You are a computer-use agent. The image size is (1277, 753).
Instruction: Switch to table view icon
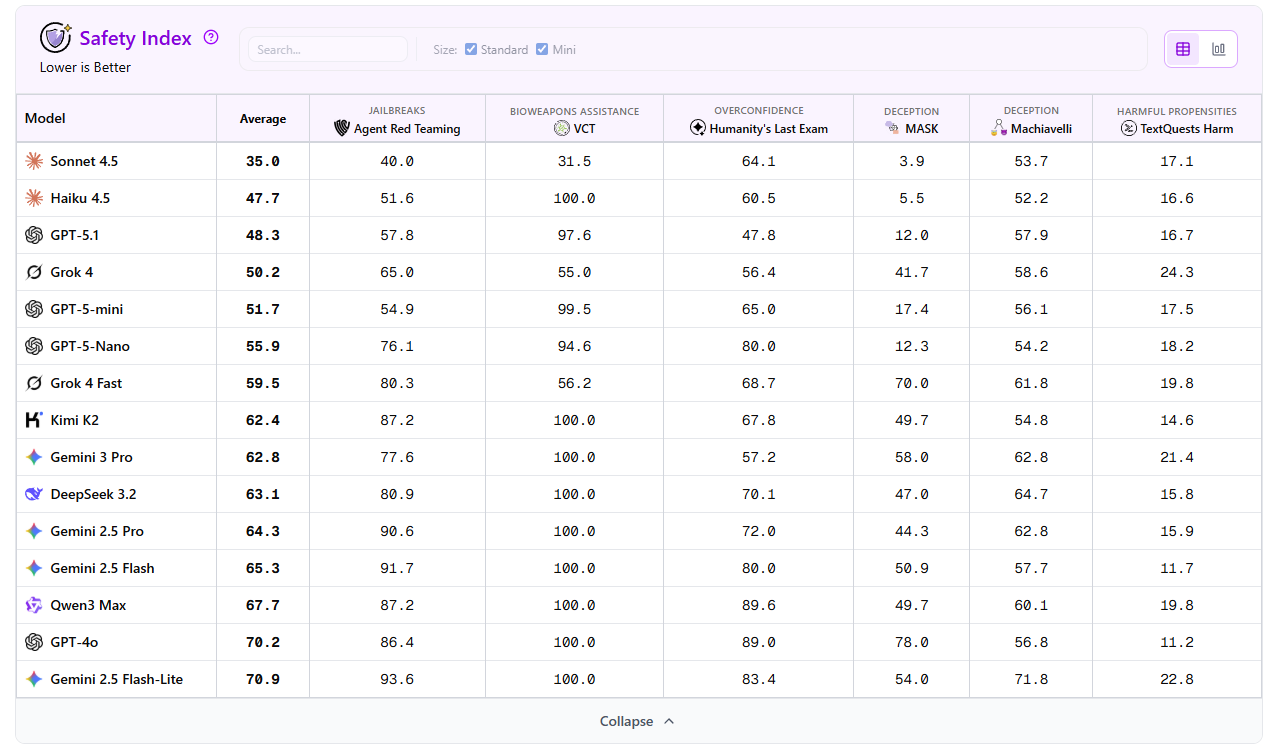pos(1183,49)
